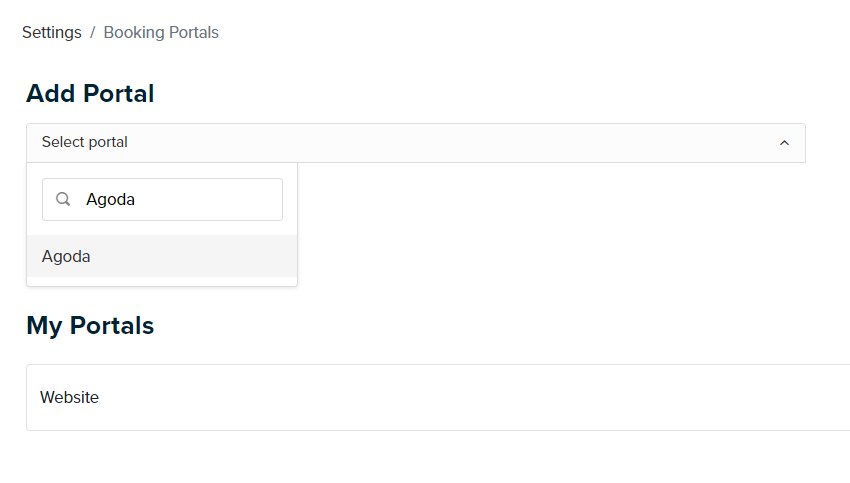
Task: Focus the portal search field containing Agoda
Action: (162, 199)
